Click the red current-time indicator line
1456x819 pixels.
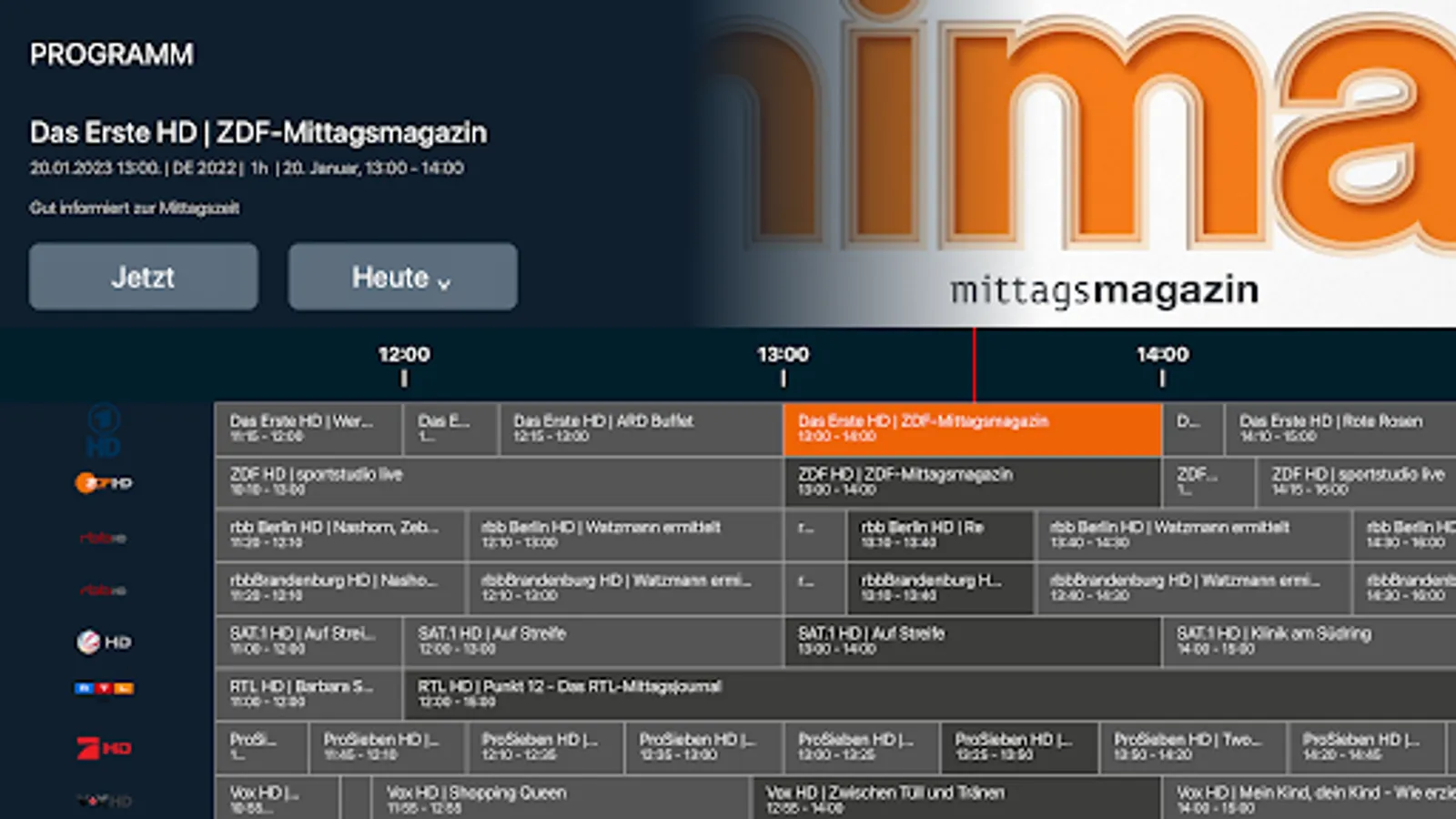click(x=974, y=365)
